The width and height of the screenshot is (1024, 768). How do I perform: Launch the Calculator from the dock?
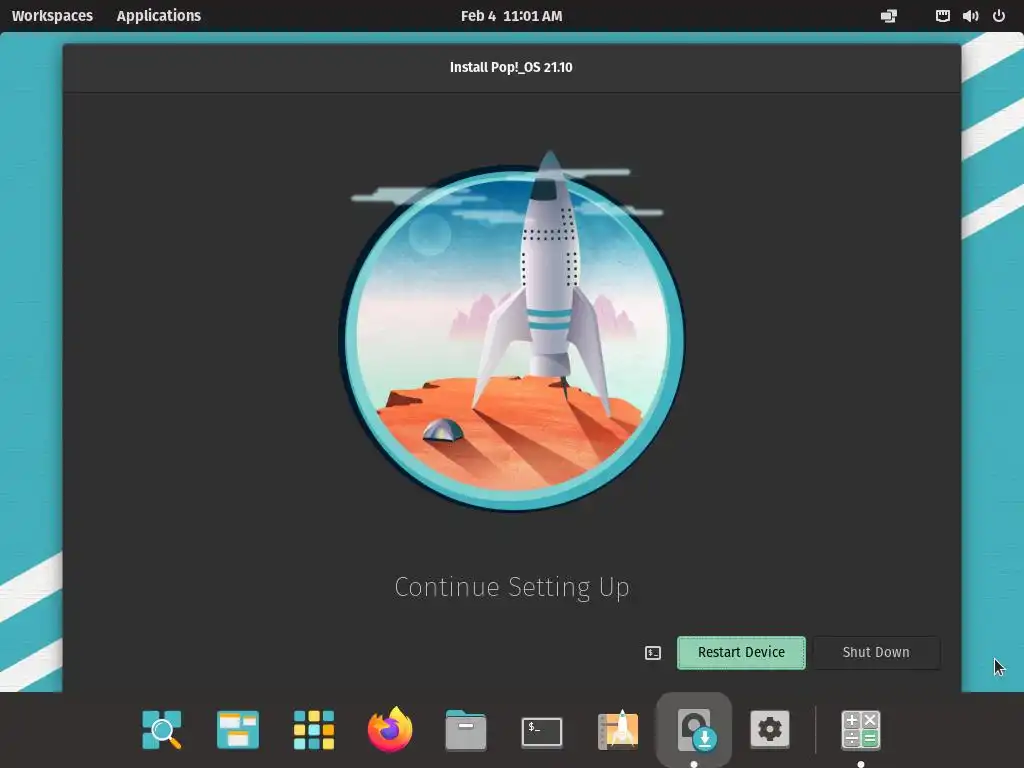coord(861,729)
